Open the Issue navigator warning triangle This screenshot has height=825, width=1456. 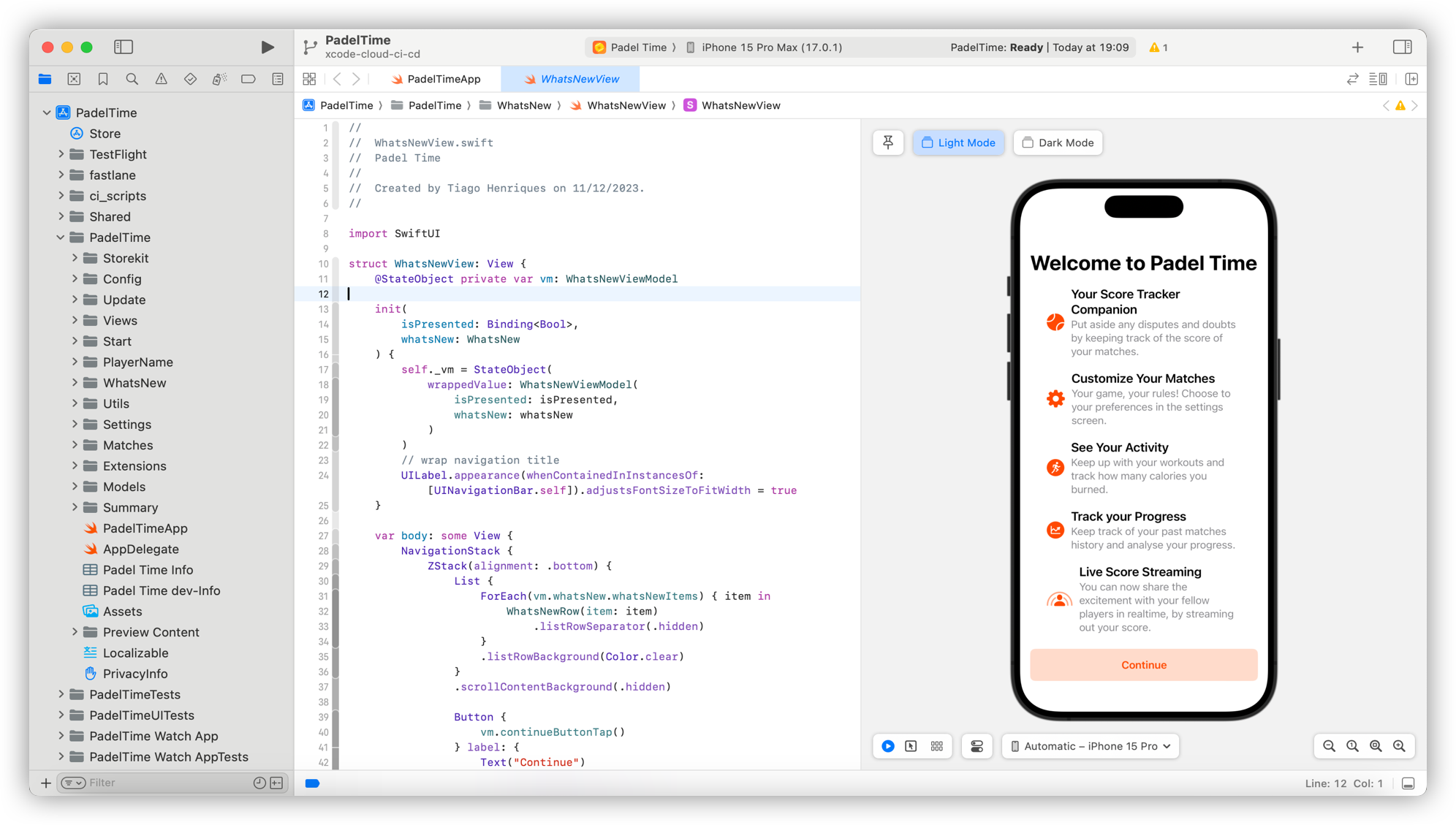pyautogui.click(x=161, y=79)
